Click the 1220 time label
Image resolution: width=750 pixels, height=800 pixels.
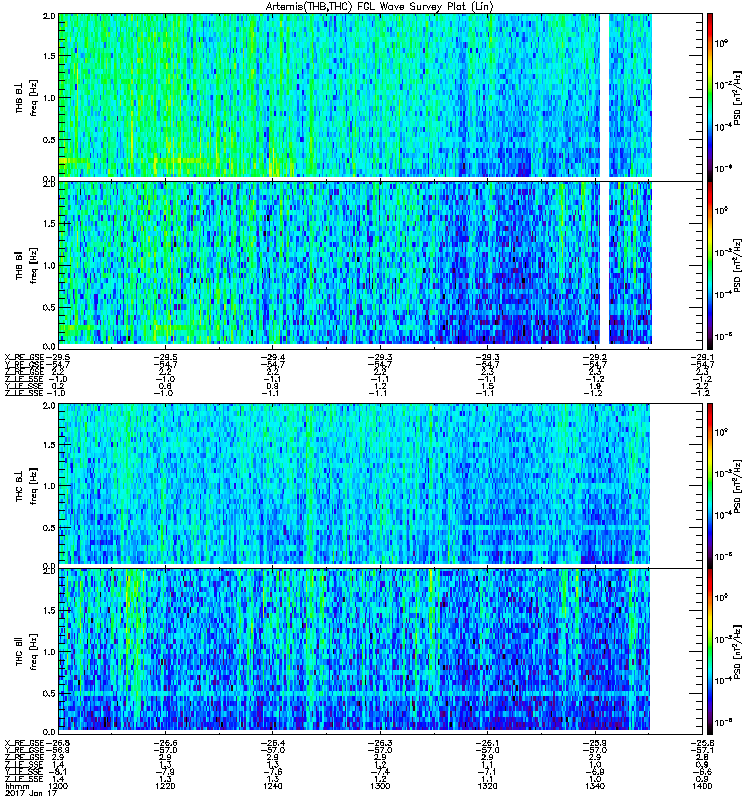click(165, 786)
